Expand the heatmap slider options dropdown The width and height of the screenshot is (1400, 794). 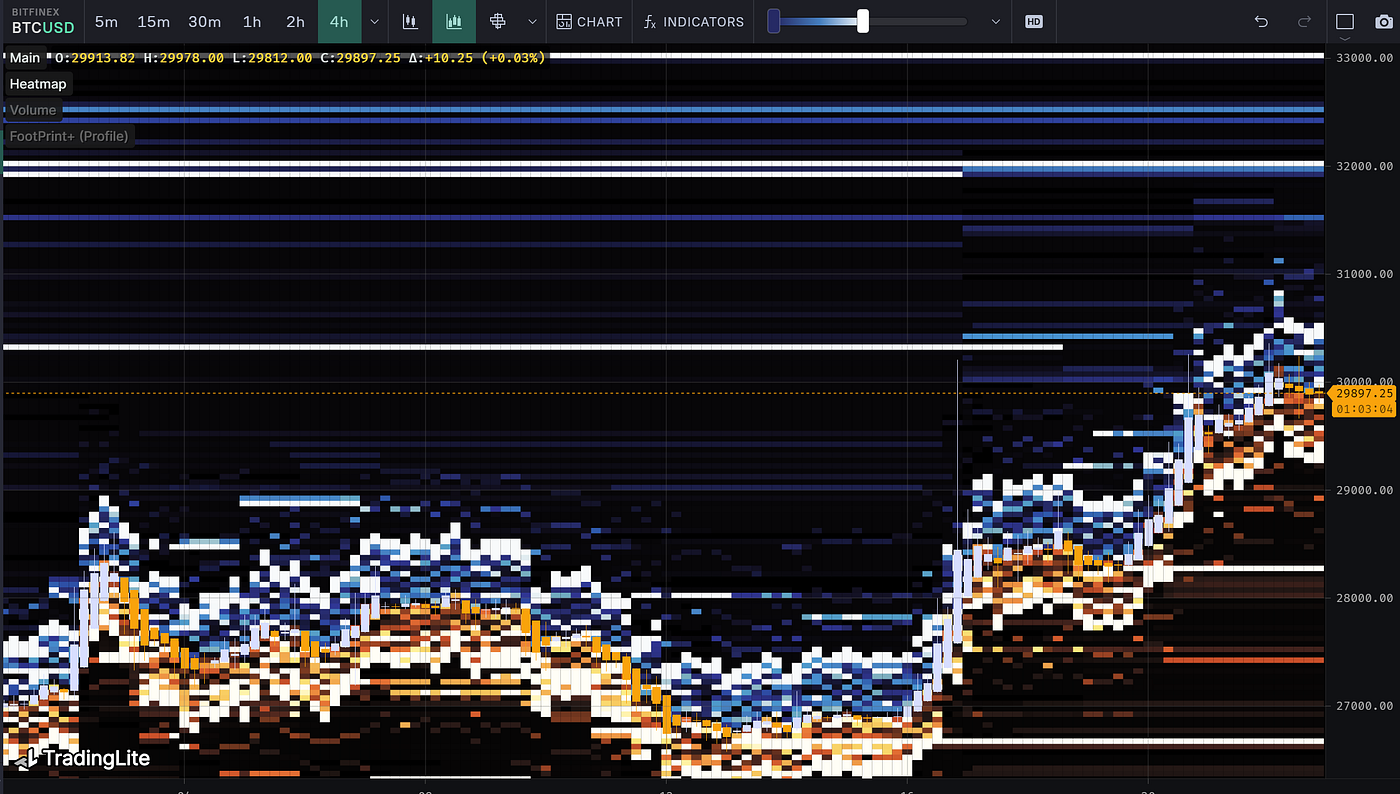click(995, 21)
